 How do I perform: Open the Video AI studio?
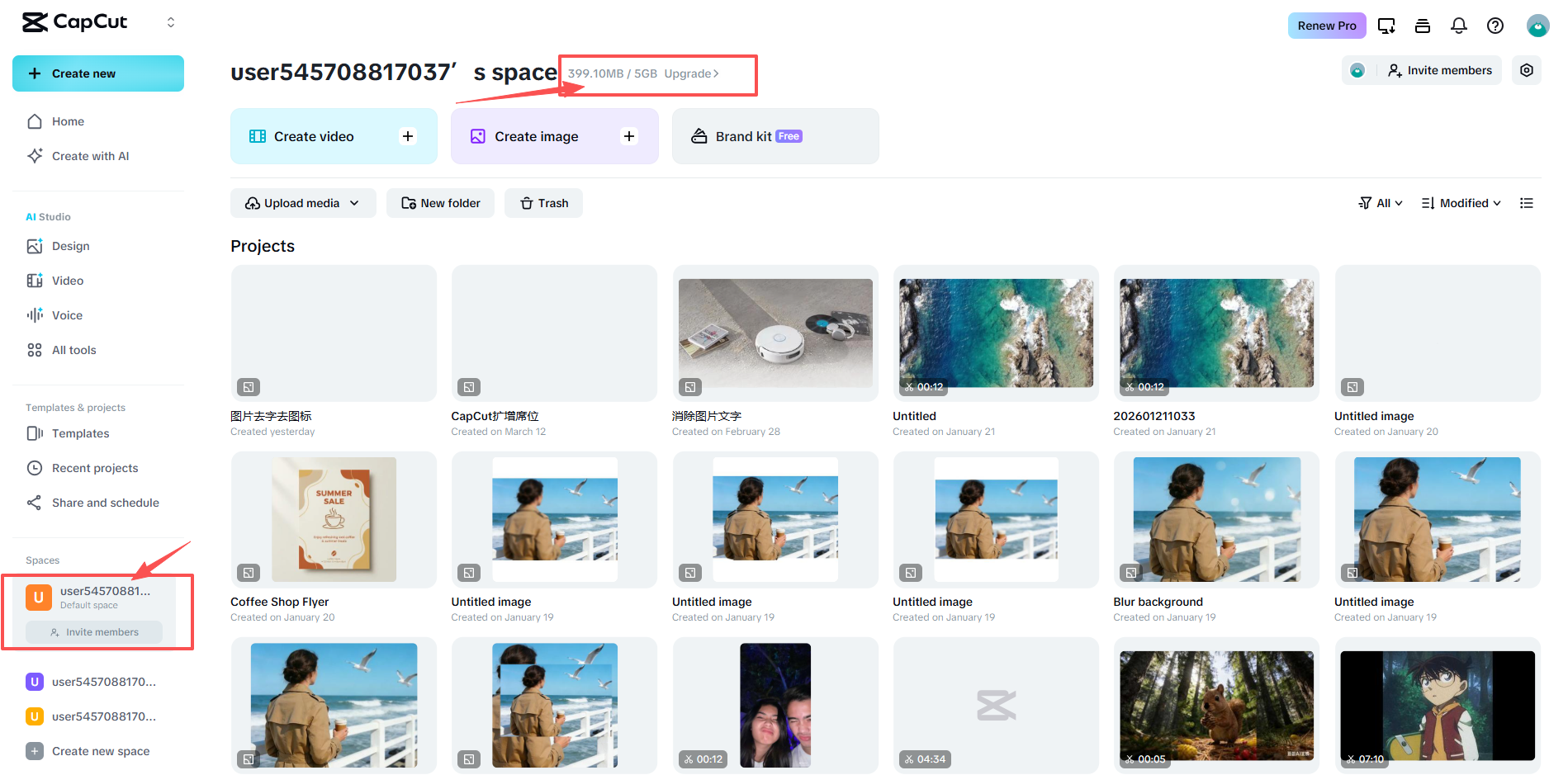(68, 281)
